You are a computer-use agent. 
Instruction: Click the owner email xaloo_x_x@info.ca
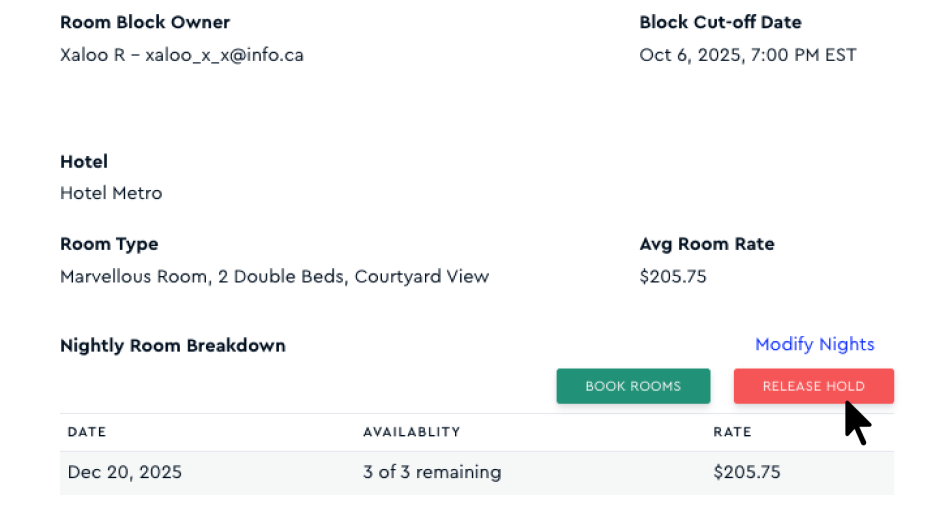tap(224, 55)
